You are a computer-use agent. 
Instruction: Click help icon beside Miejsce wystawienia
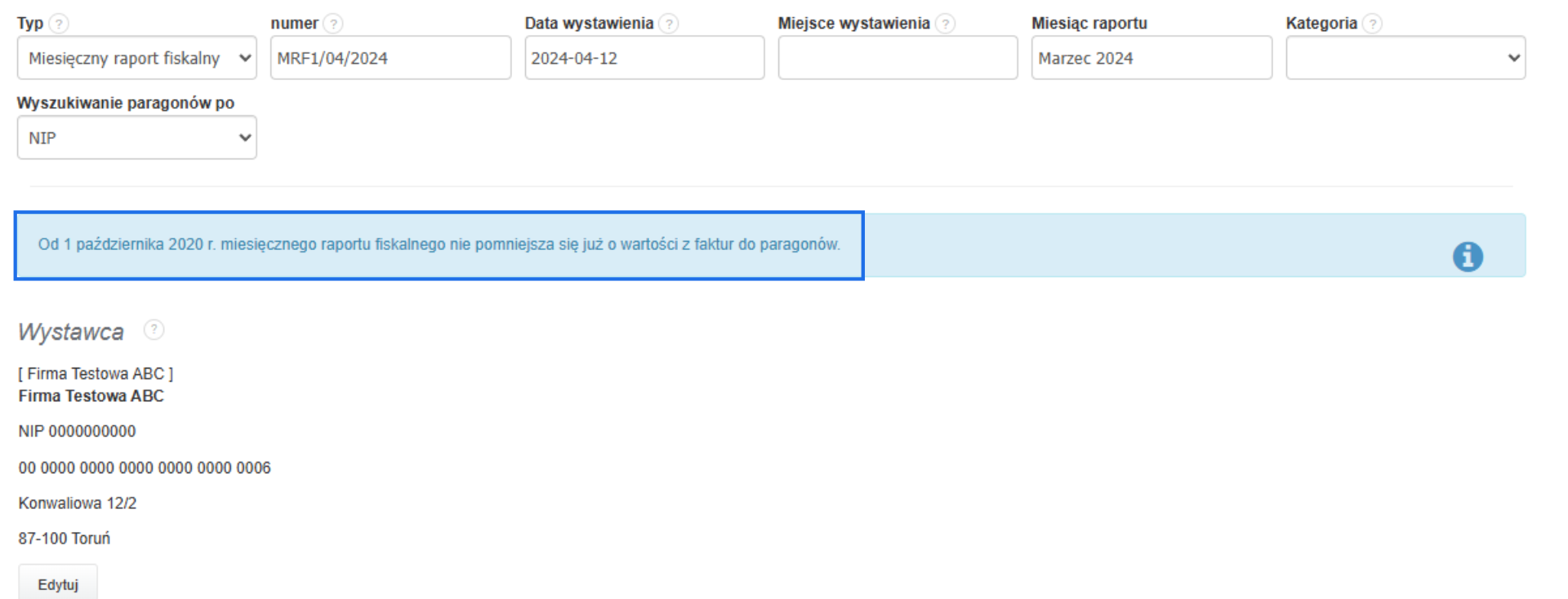point(945,24)
